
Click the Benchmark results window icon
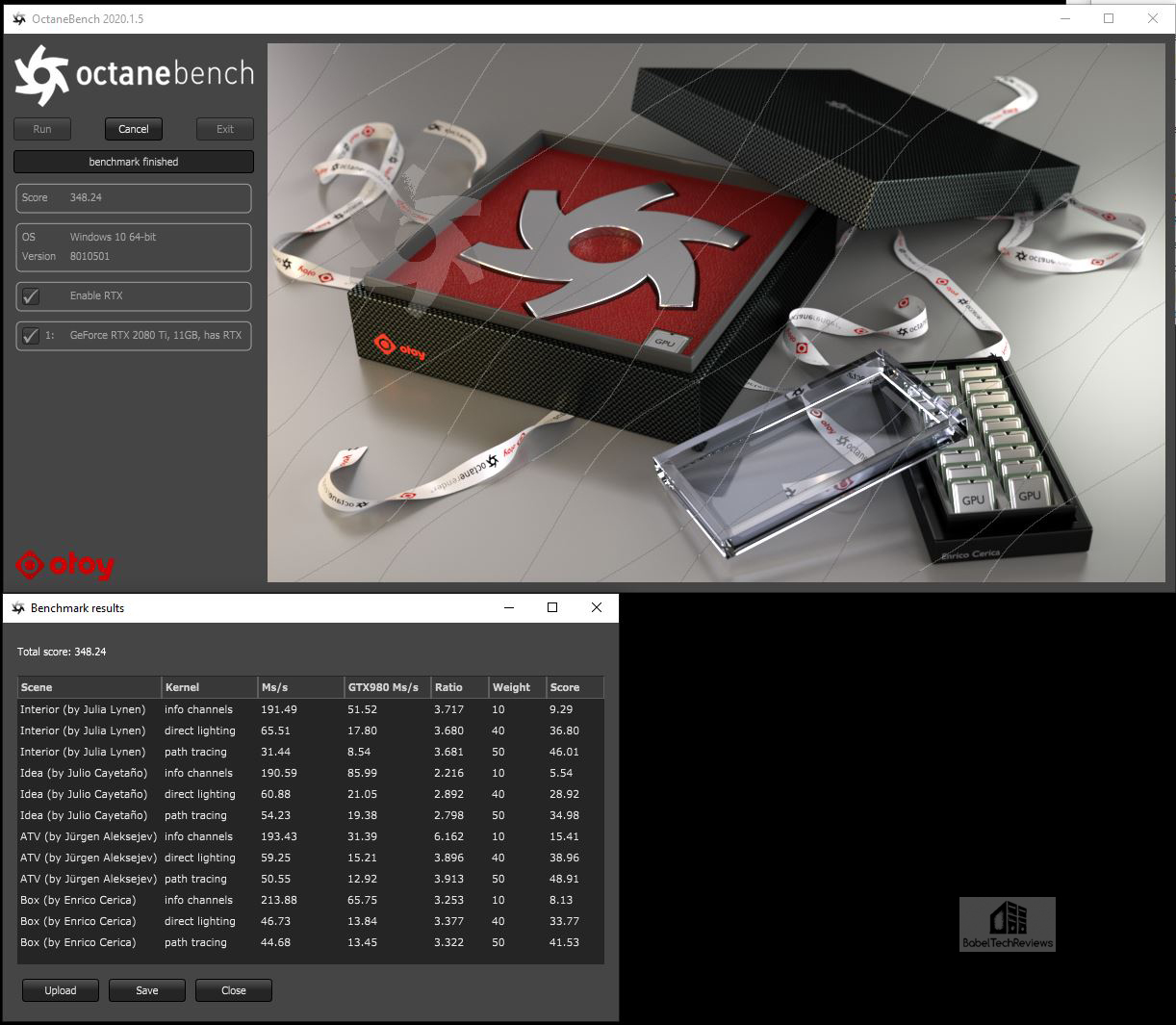coord(18,608)
